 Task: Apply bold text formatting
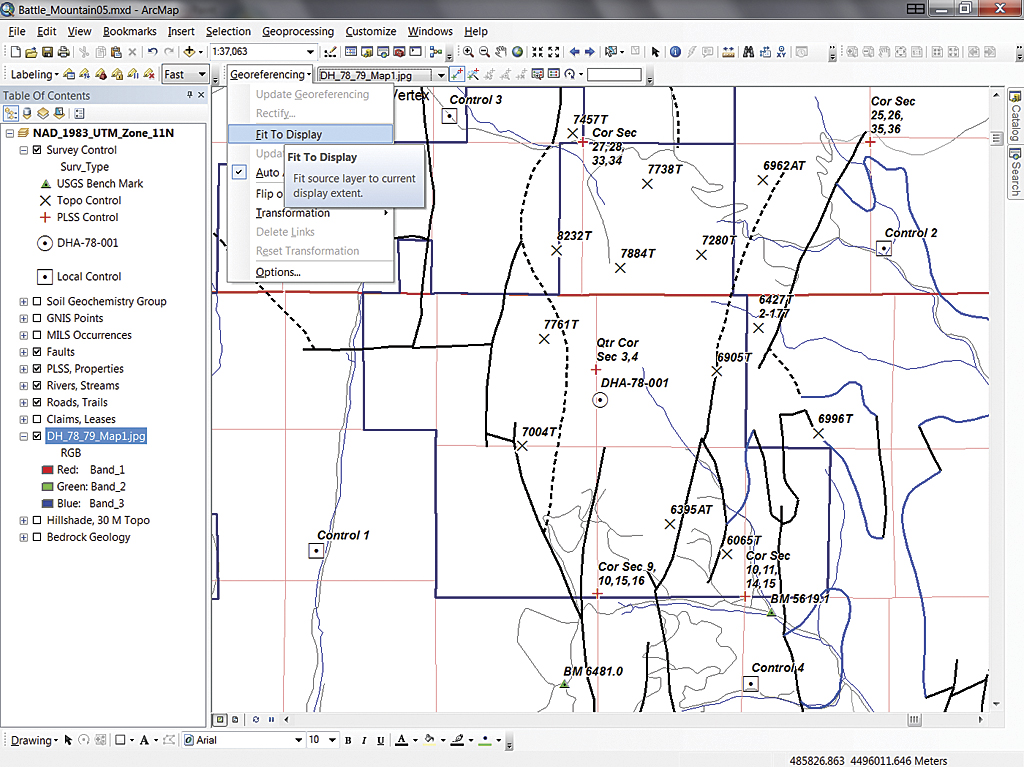(x=348, y=740)
